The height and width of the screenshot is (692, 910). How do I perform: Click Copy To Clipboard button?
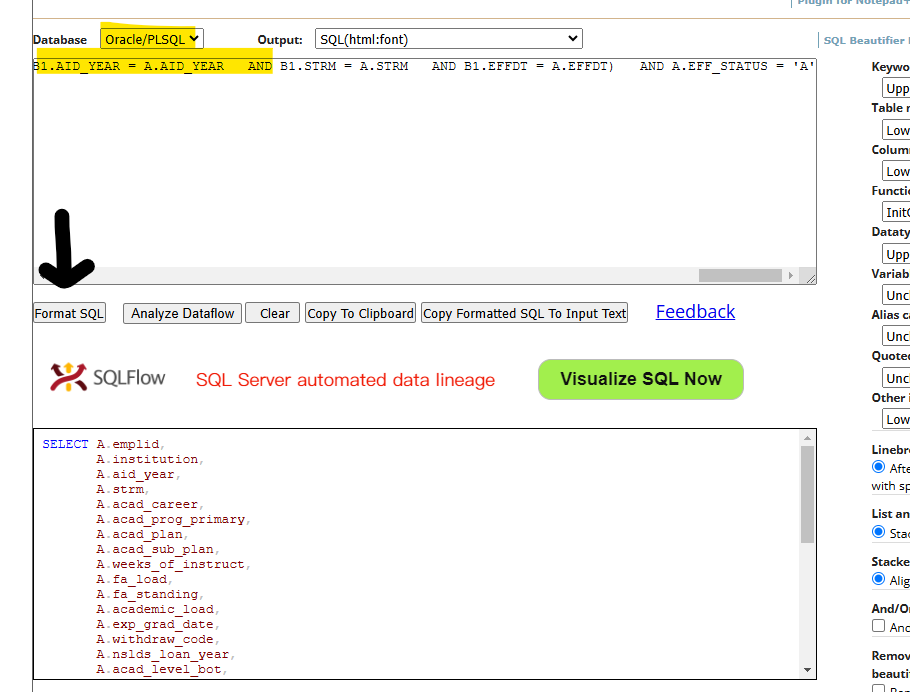click(360, 313)
